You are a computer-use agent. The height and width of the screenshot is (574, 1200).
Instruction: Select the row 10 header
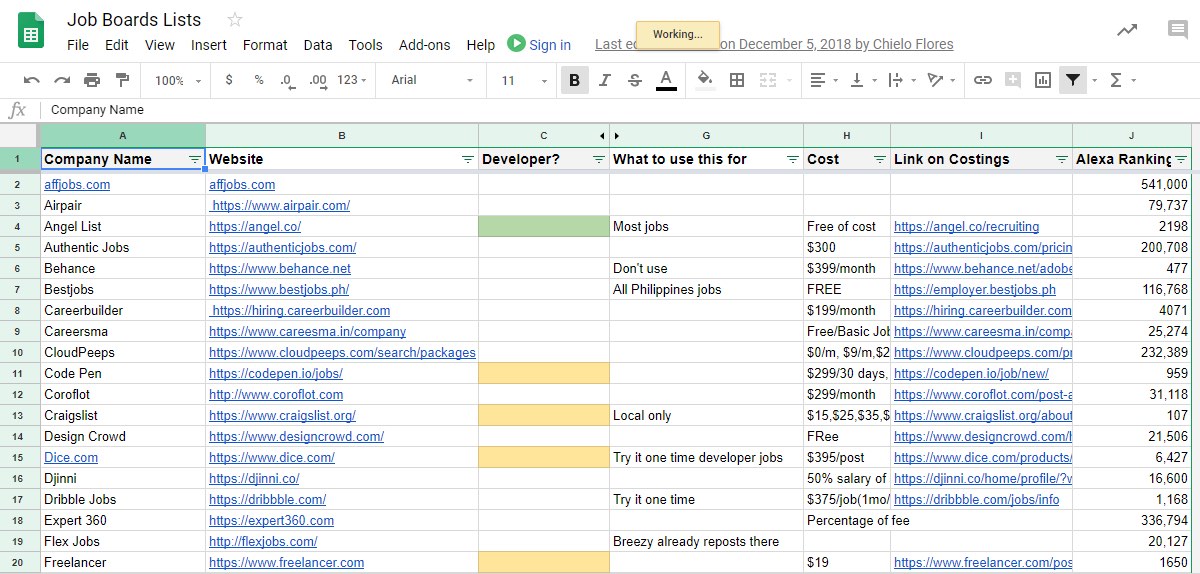pyautogui.click(x=19, y=353)
